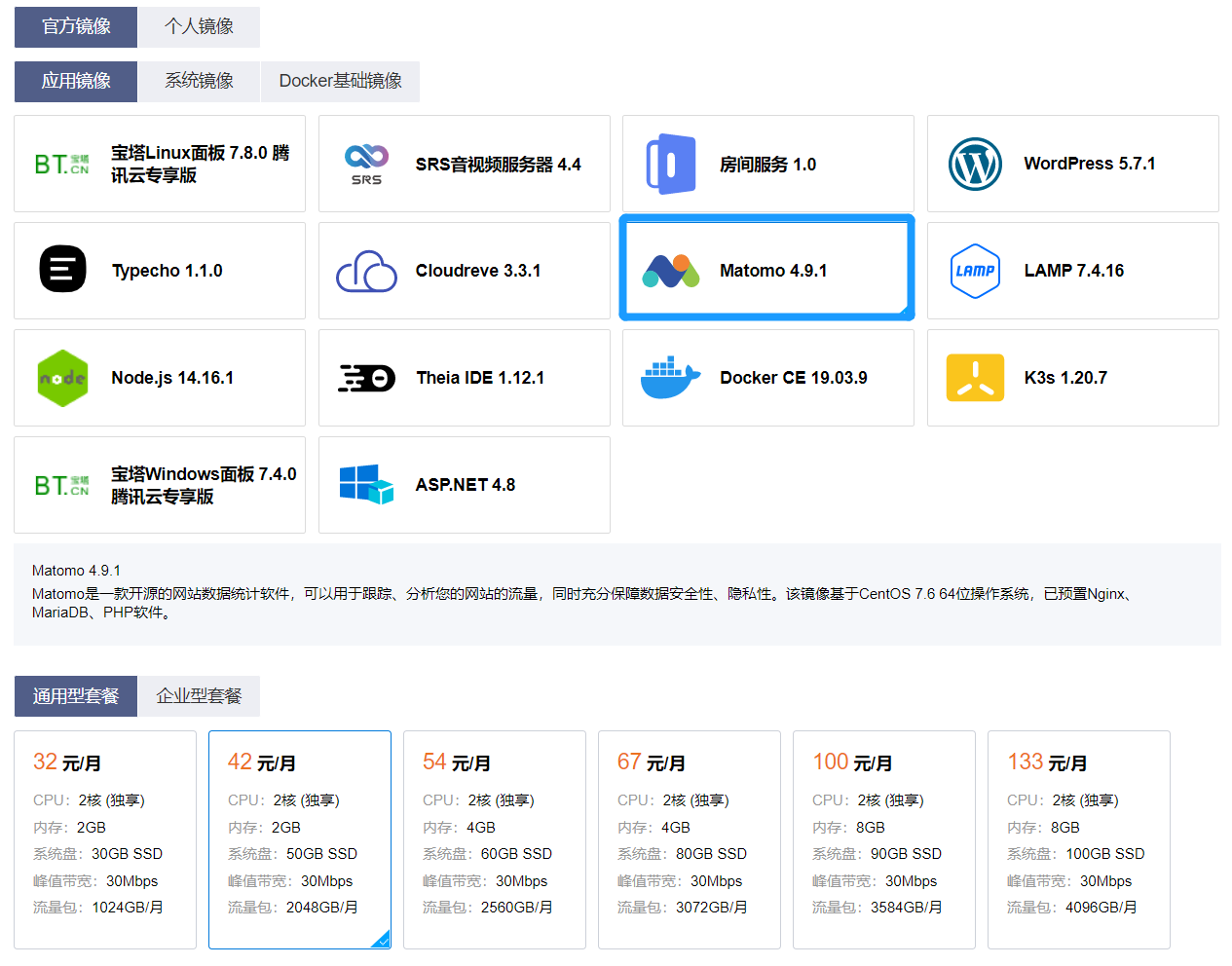The image size is (1232, 966).
Task: Select the Theia IDE 1.12.1 image
Action: coord(465,378)
